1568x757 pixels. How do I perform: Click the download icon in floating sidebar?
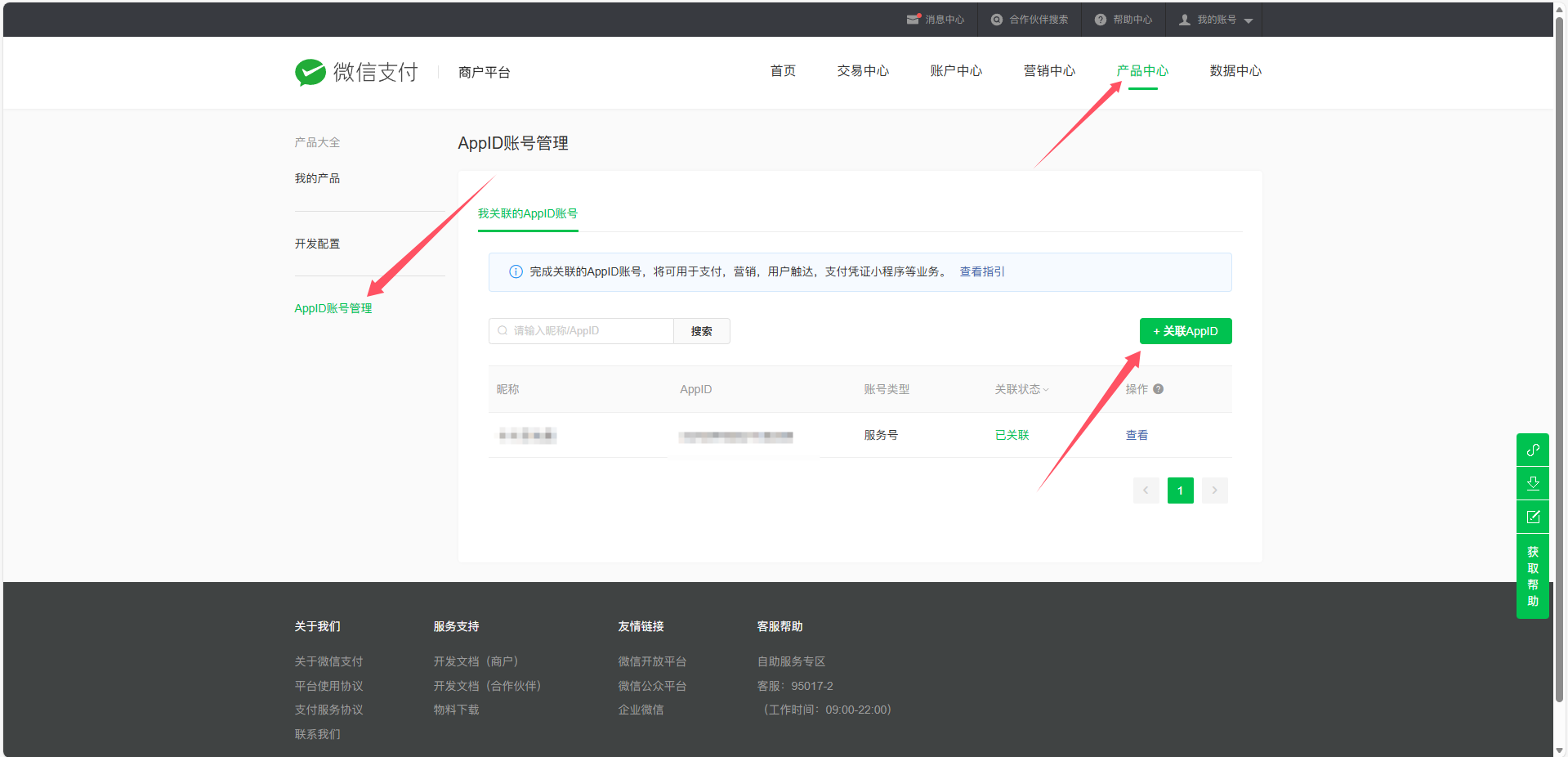coord(1532,483)
